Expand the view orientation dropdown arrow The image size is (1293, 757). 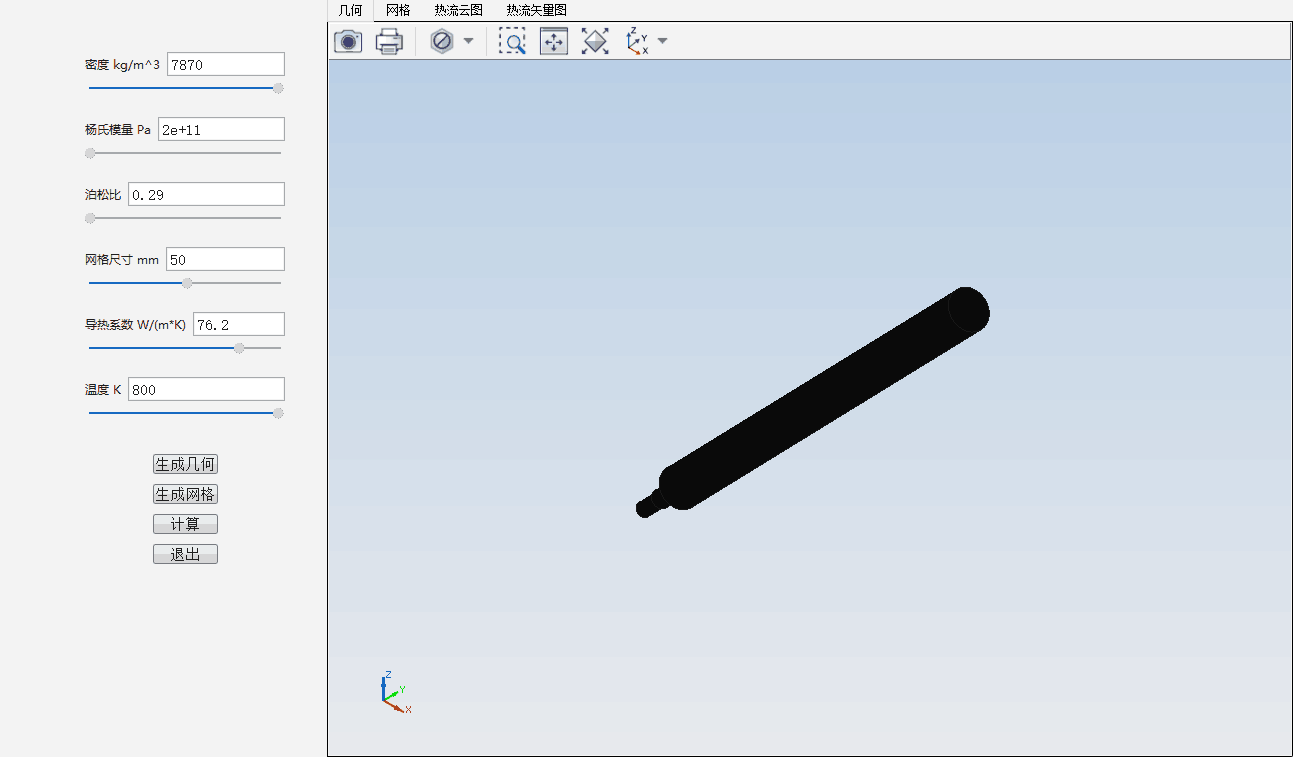tap(662, 41)
